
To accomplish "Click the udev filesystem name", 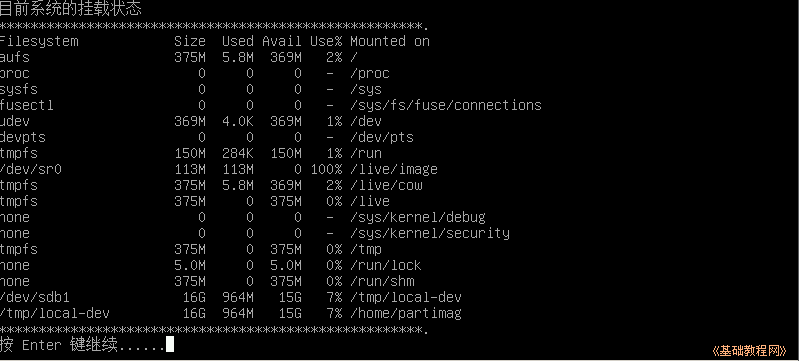I will pyautogui.click(x=15, y=121).
